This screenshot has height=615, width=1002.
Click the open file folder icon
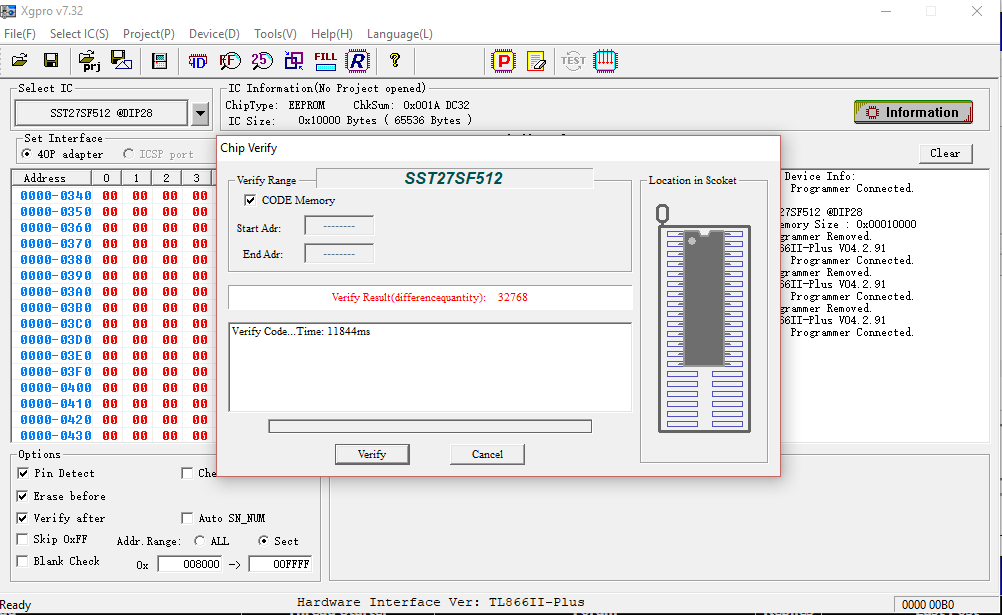19,61
